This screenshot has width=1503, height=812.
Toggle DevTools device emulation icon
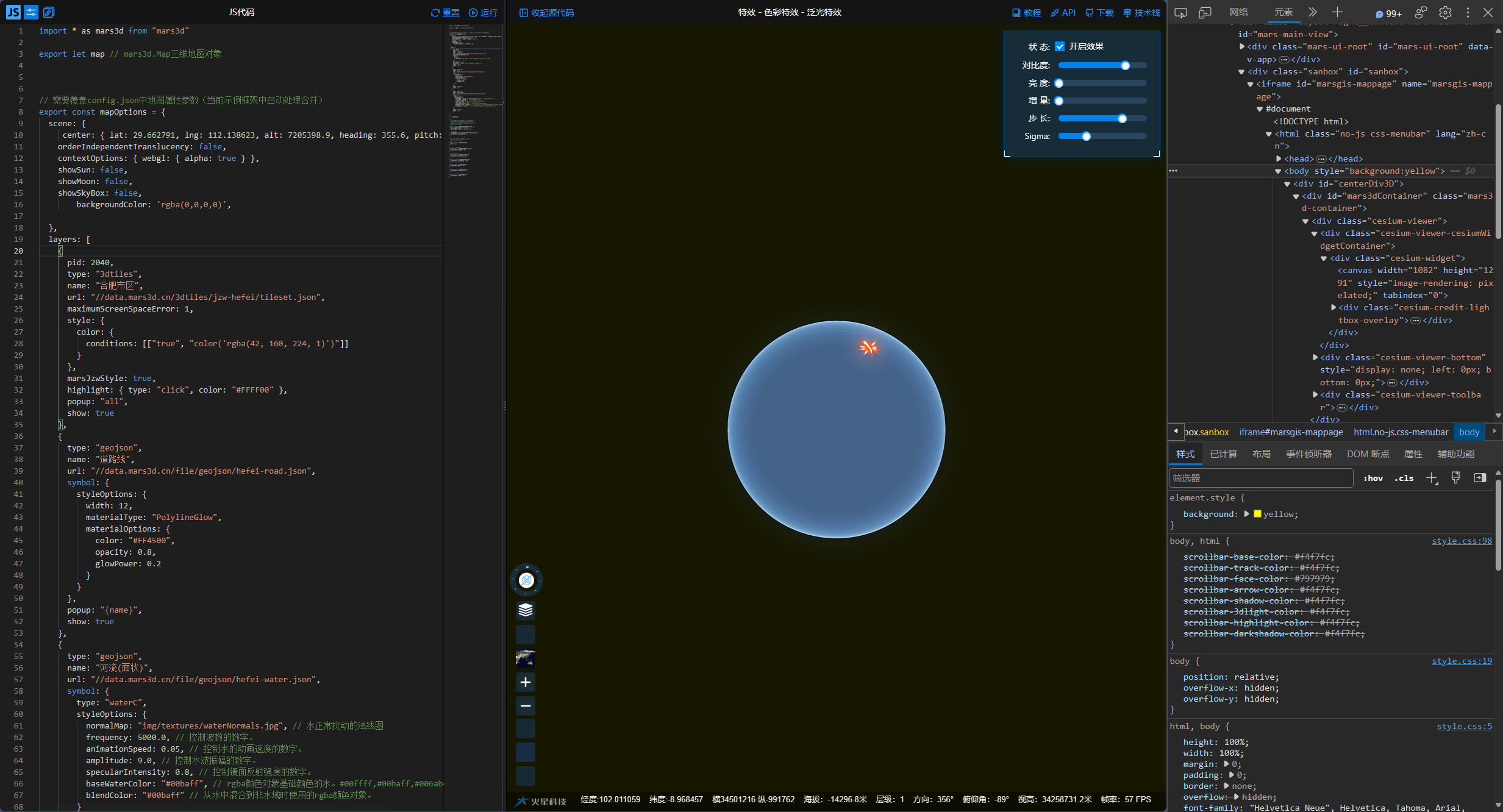(x=1205, y=12)
